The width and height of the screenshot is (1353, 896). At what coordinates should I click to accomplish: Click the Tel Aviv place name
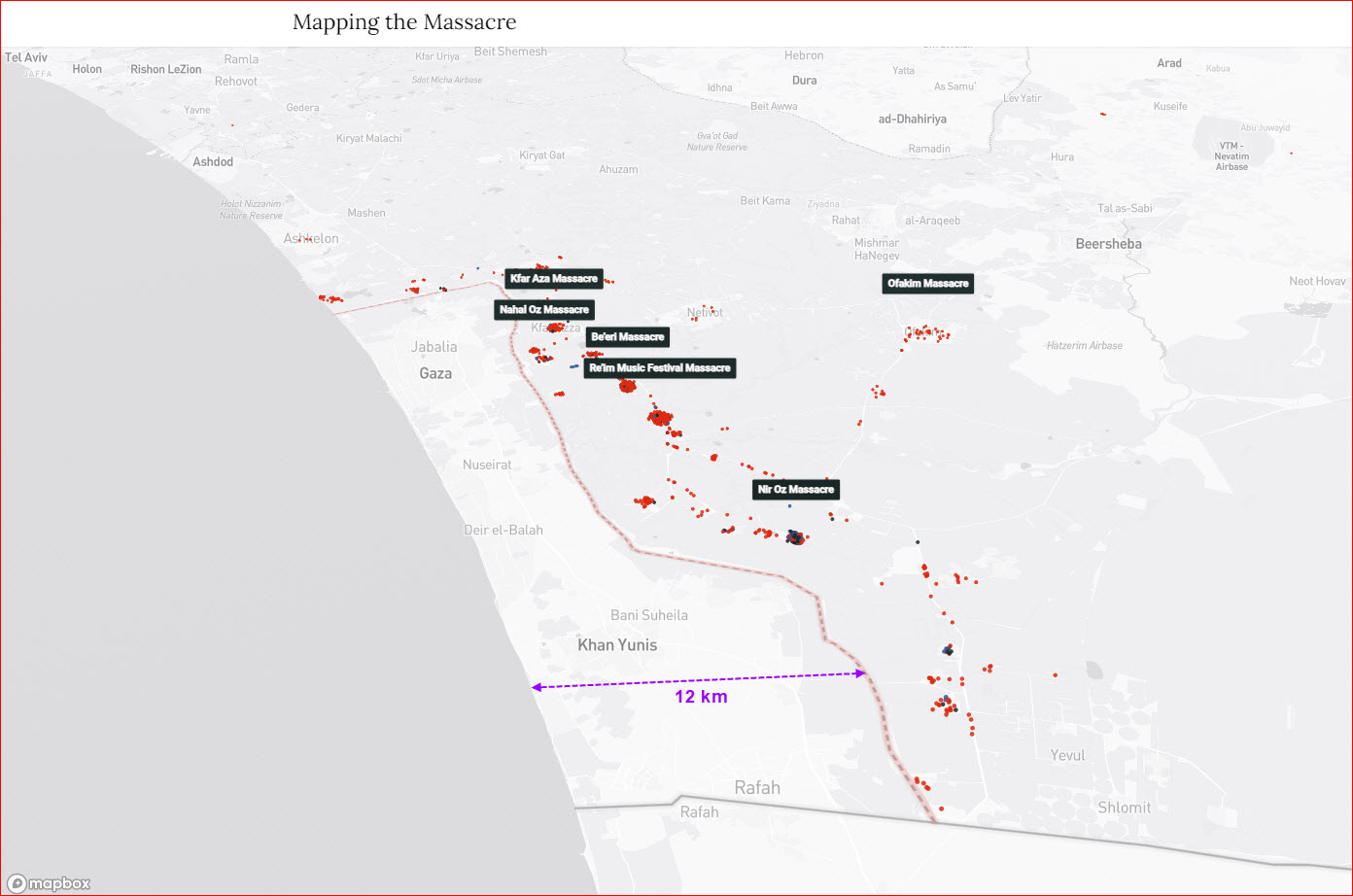pyautogui.click(x=26, y=57)
